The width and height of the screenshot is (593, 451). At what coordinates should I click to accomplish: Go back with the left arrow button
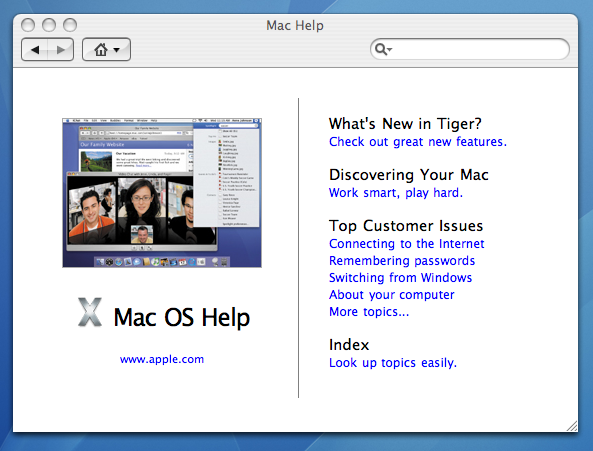coord(35,50)
